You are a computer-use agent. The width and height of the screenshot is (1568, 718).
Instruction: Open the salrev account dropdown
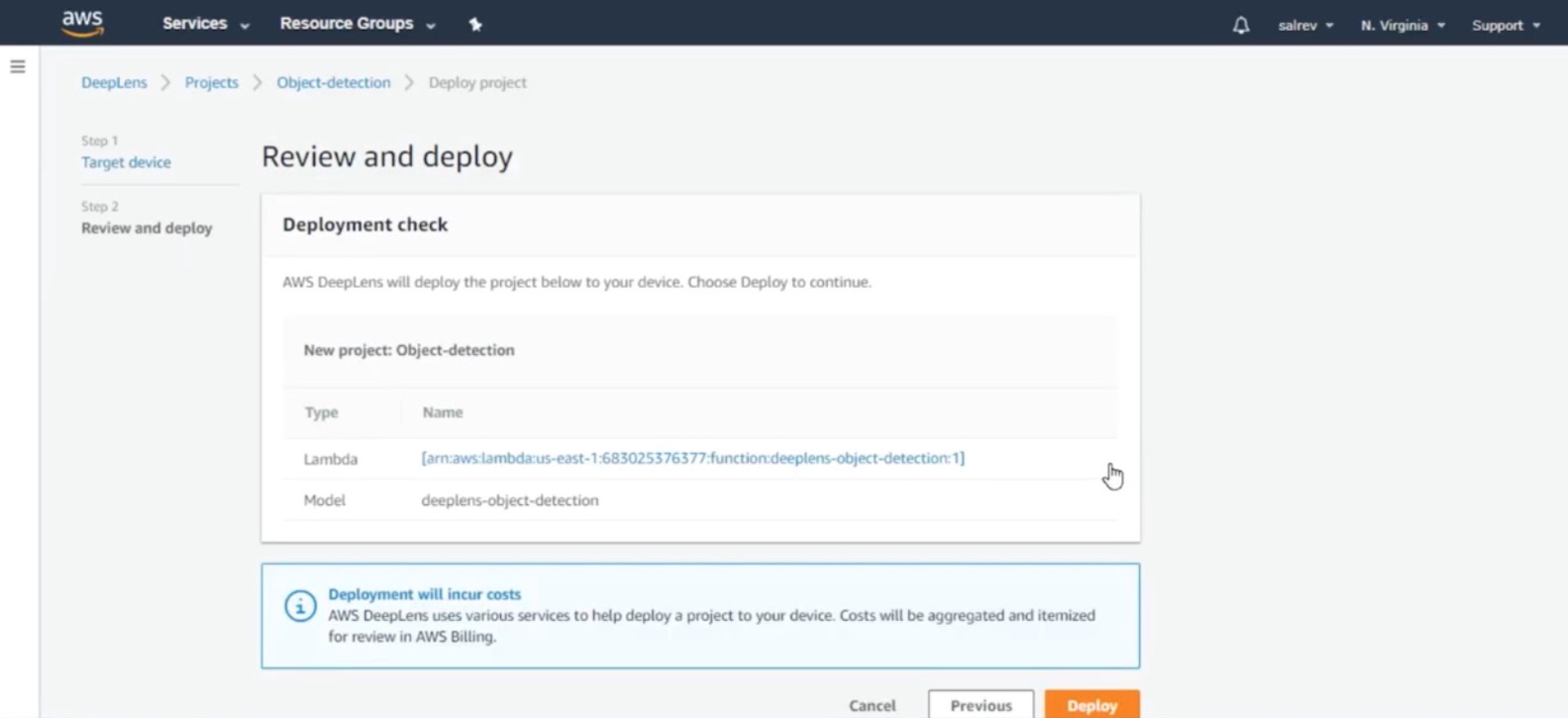1305,25
